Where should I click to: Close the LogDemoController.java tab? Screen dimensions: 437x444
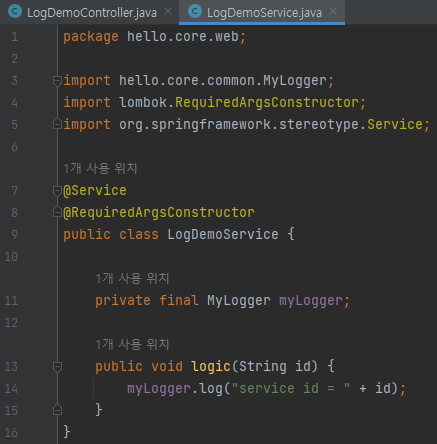point(168,12)
